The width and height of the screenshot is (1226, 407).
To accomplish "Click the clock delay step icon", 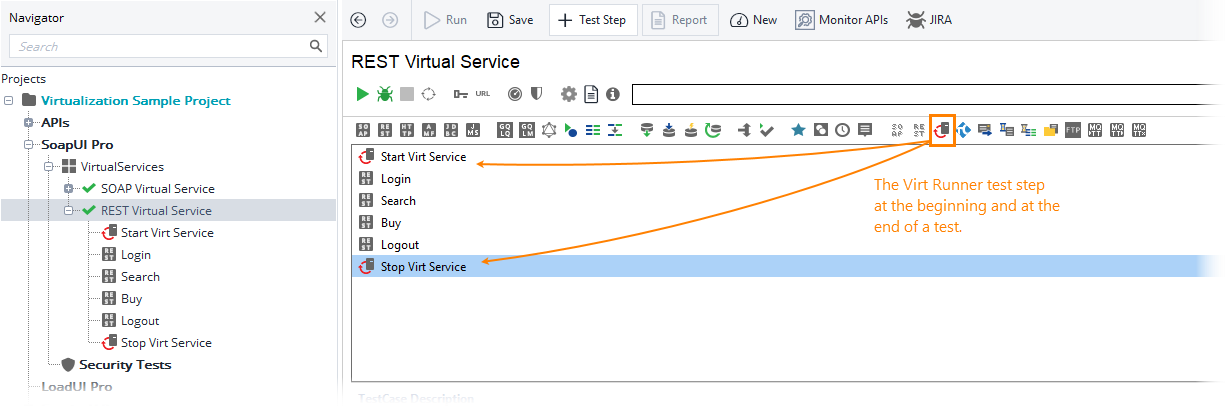I will [x=843, y=129].
